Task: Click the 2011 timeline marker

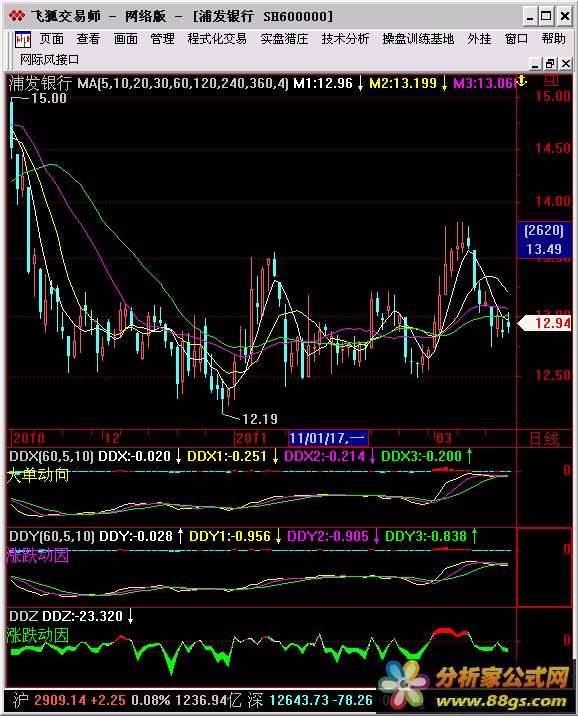Action: (250, 438)
